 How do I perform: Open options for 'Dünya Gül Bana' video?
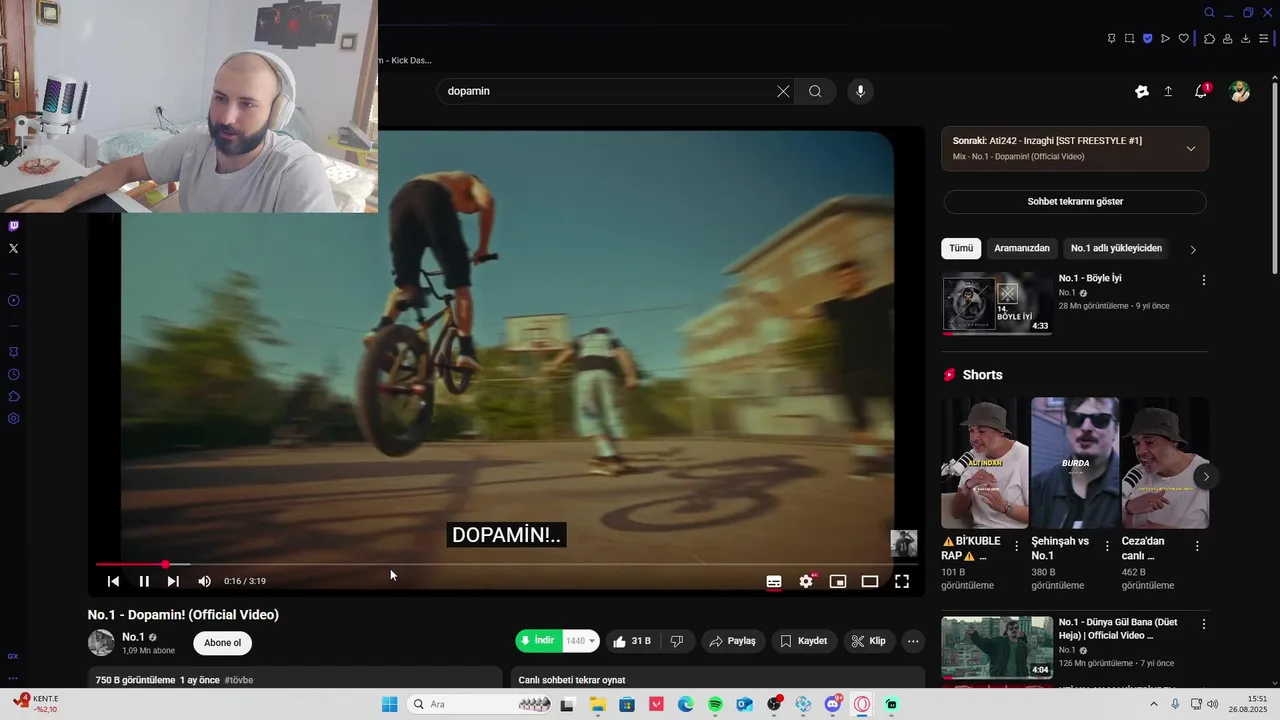[x=1204, y=624]
